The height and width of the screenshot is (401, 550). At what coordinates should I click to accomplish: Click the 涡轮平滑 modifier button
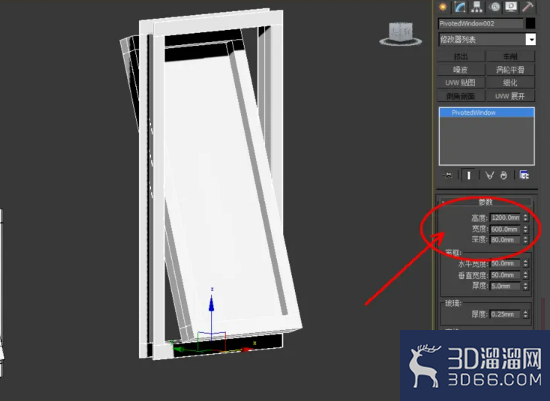coord(510,70)
